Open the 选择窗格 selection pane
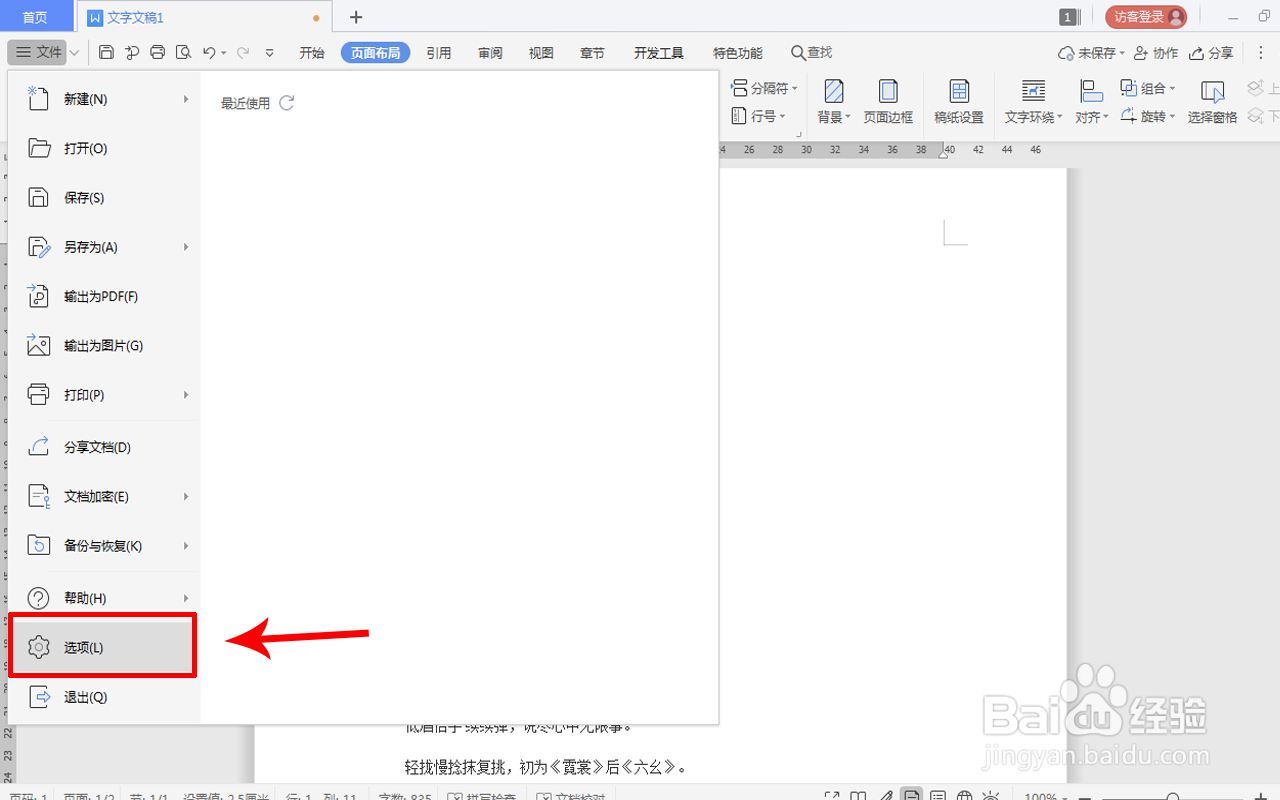Screen dimensions: 1280x800 click(x=1213, y=103)
